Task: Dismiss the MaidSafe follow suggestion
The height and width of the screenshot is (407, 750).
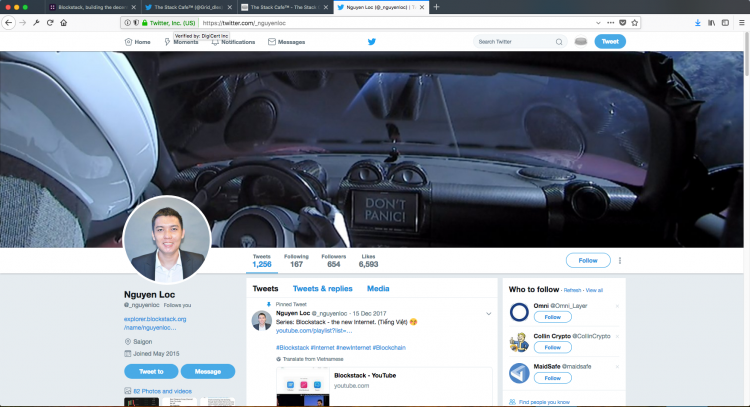Action: coord(617,367)
